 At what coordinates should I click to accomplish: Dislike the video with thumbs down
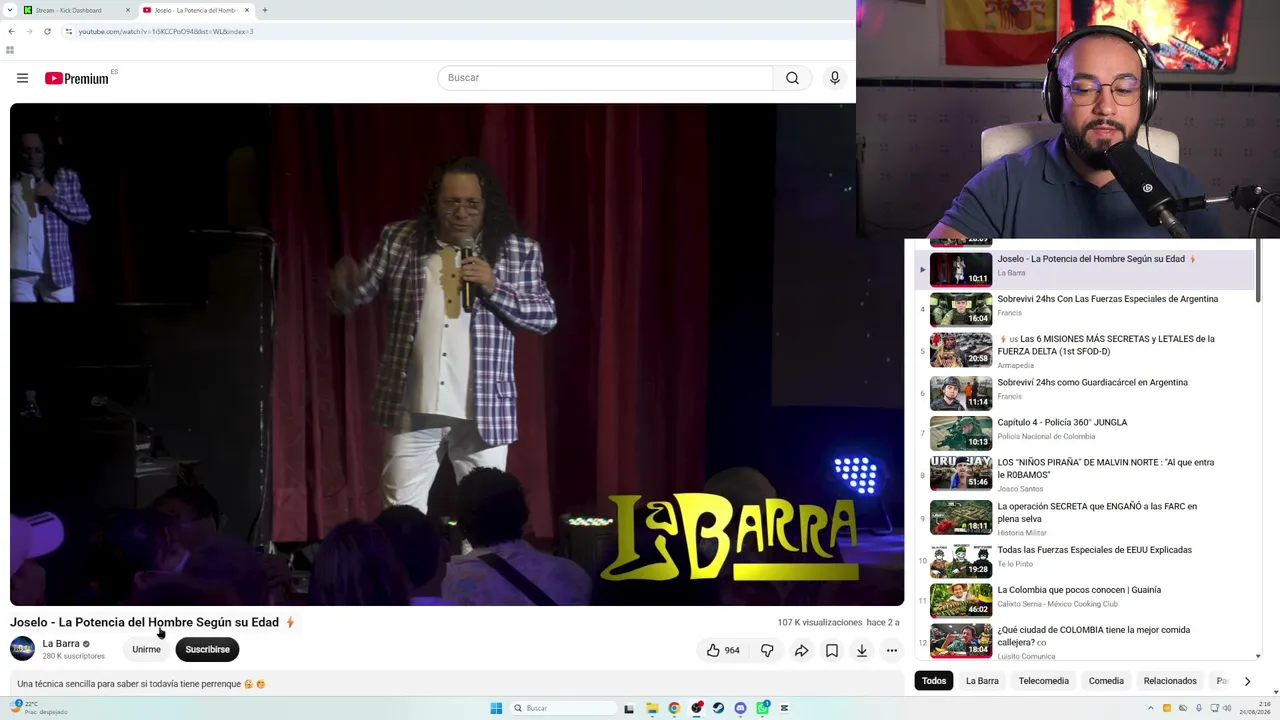pos(767,650)
